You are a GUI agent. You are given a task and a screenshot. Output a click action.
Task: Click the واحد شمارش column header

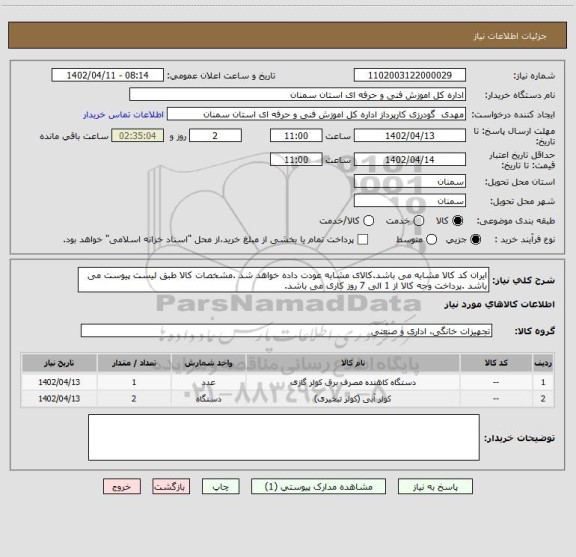click(x=208, y=363)
